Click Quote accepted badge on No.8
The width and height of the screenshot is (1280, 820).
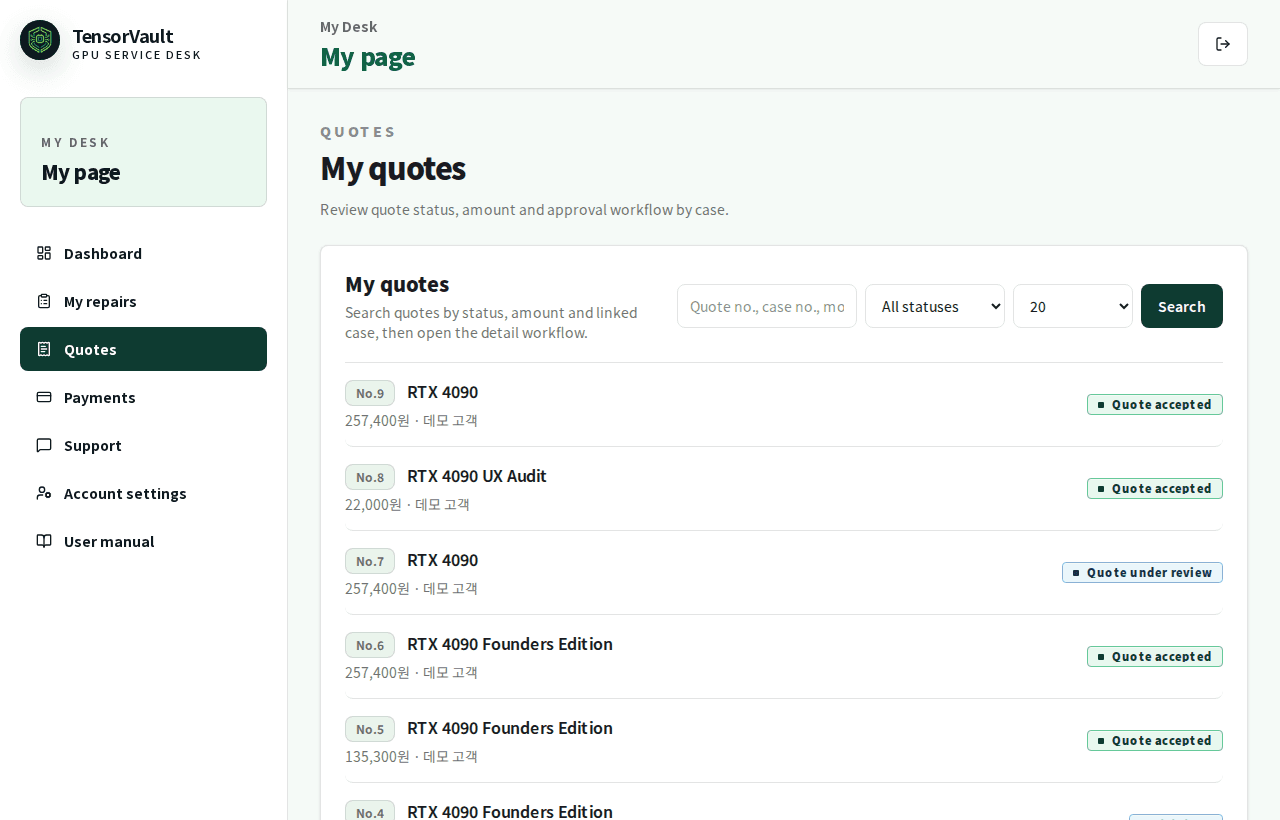(x=1155, y=489)
